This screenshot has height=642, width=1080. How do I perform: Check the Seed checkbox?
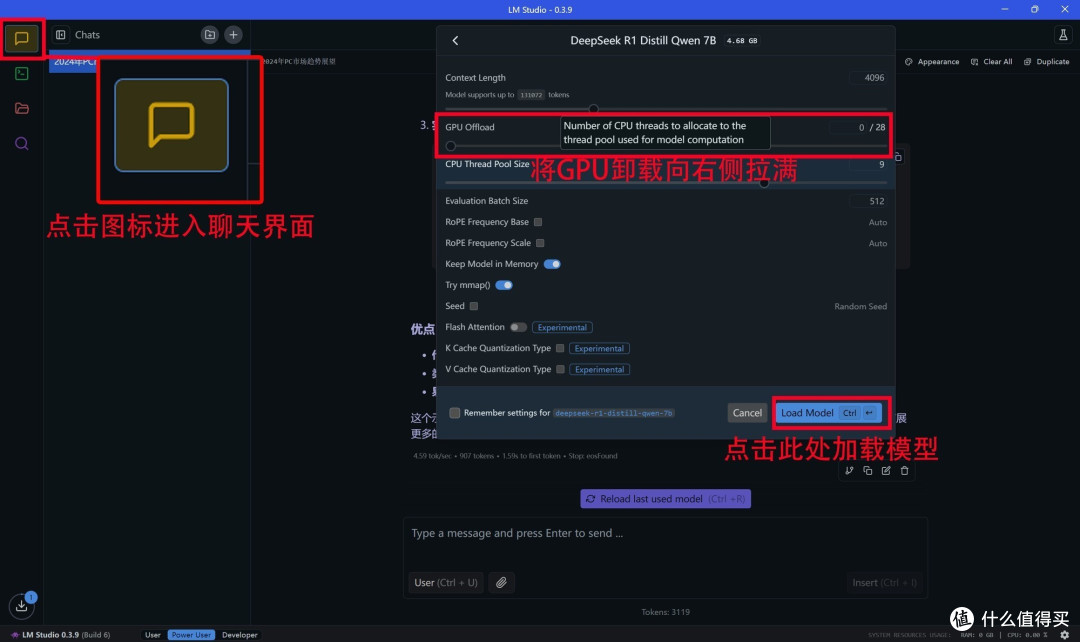(474, 306)
